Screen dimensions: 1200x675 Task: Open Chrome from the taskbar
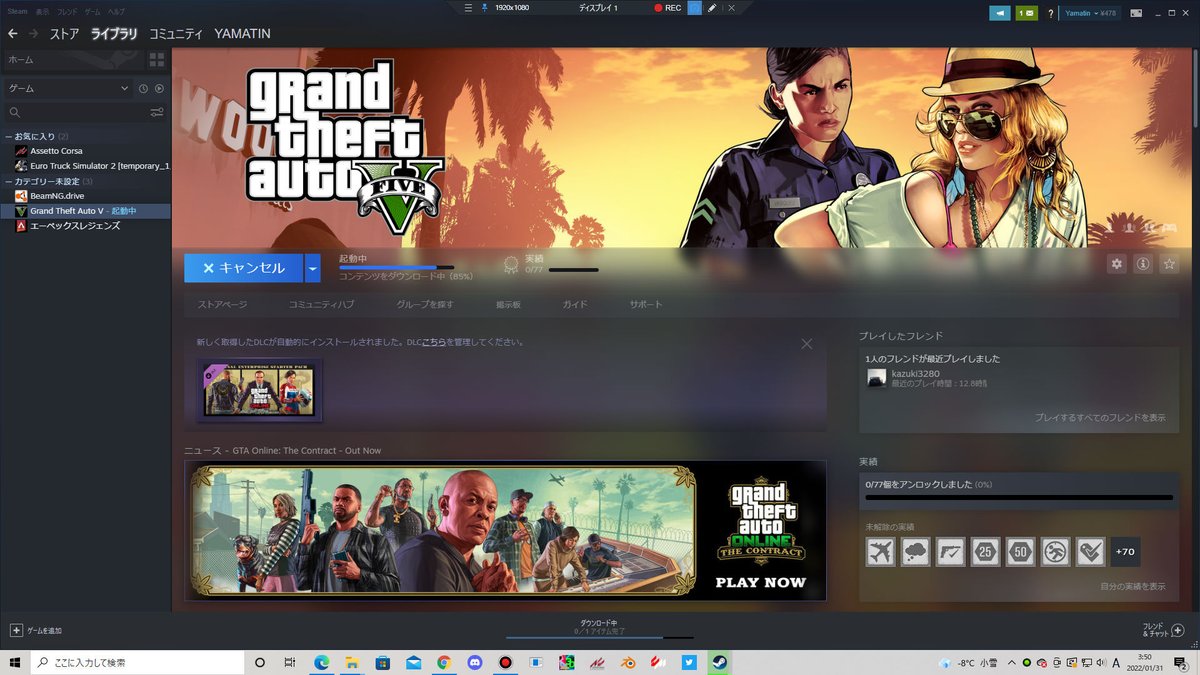(444, 662)
